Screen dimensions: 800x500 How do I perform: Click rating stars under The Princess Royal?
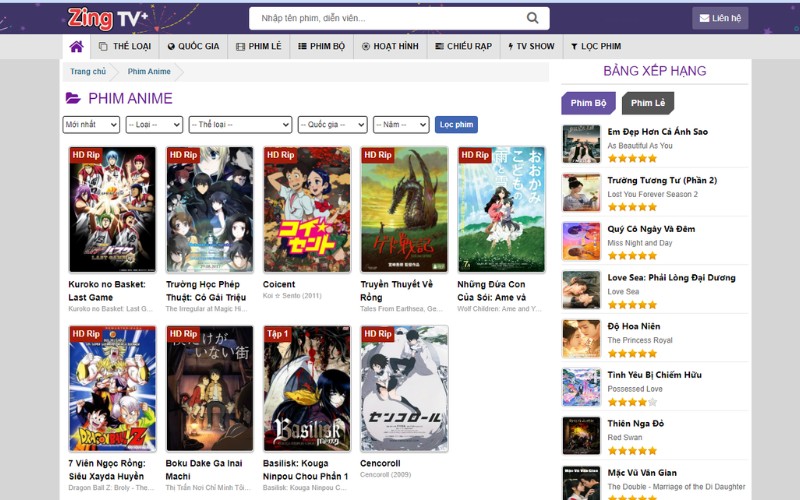(x=632, y=353)
